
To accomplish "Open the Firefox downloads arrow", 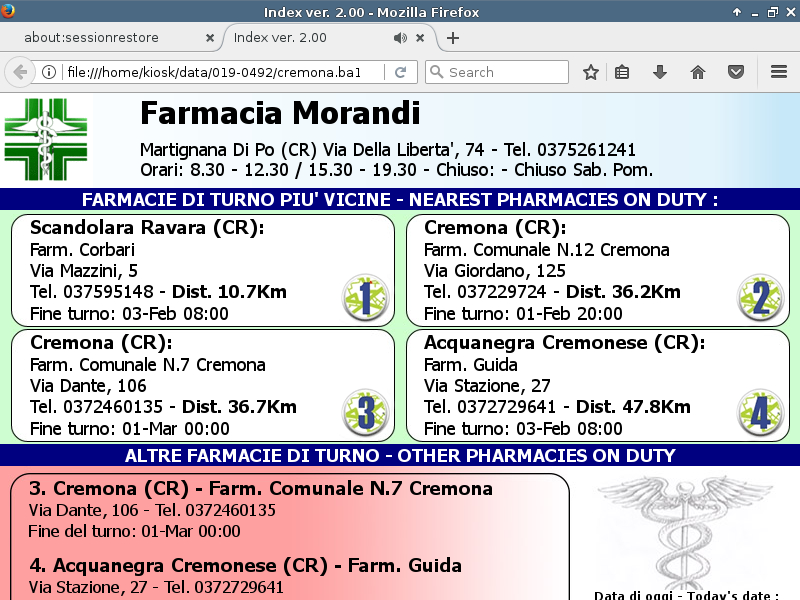I will [x=659, y=72].
